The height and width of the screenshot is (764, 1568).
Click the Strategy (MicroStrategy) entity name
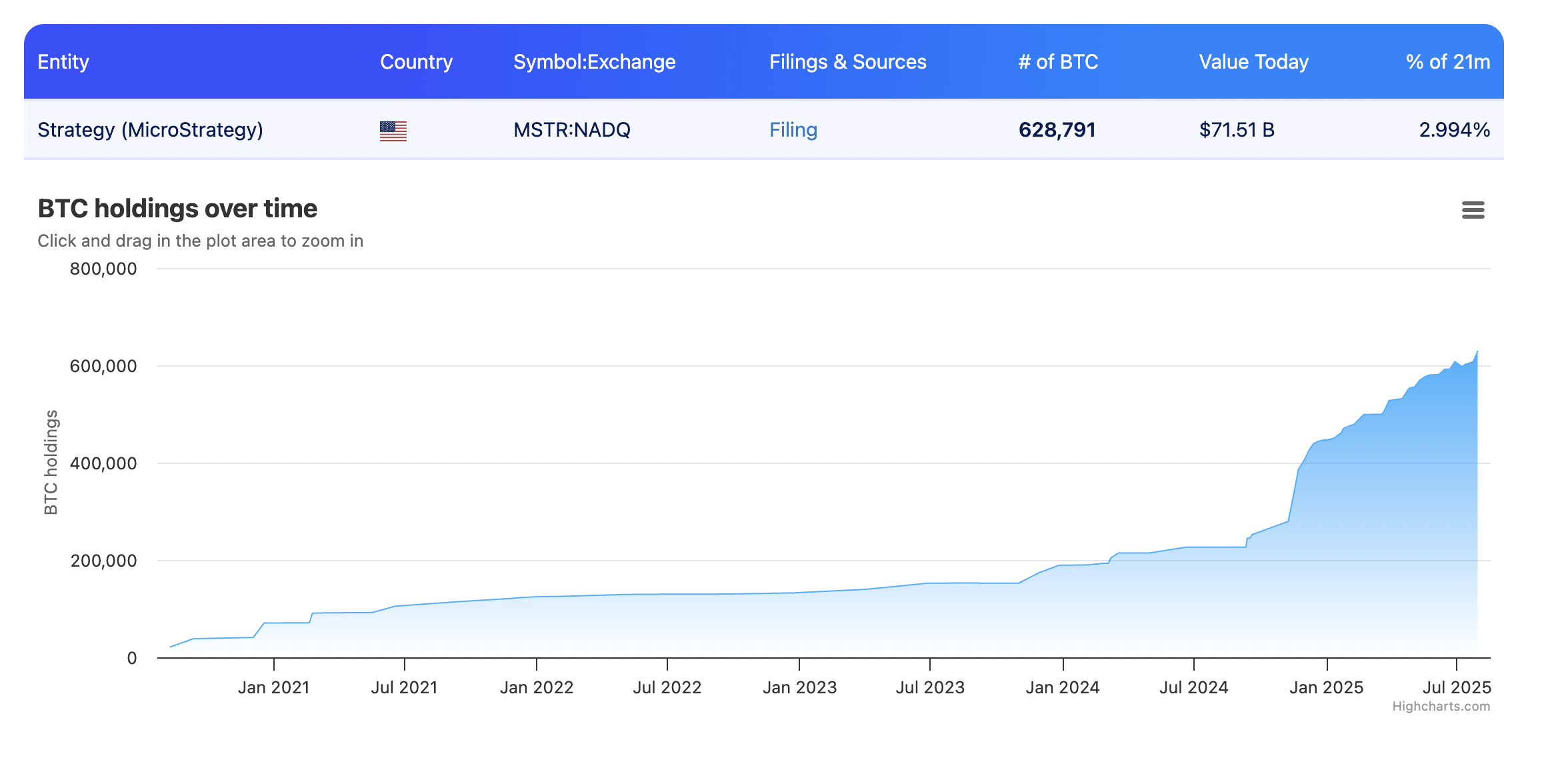[x=150, y=129]
